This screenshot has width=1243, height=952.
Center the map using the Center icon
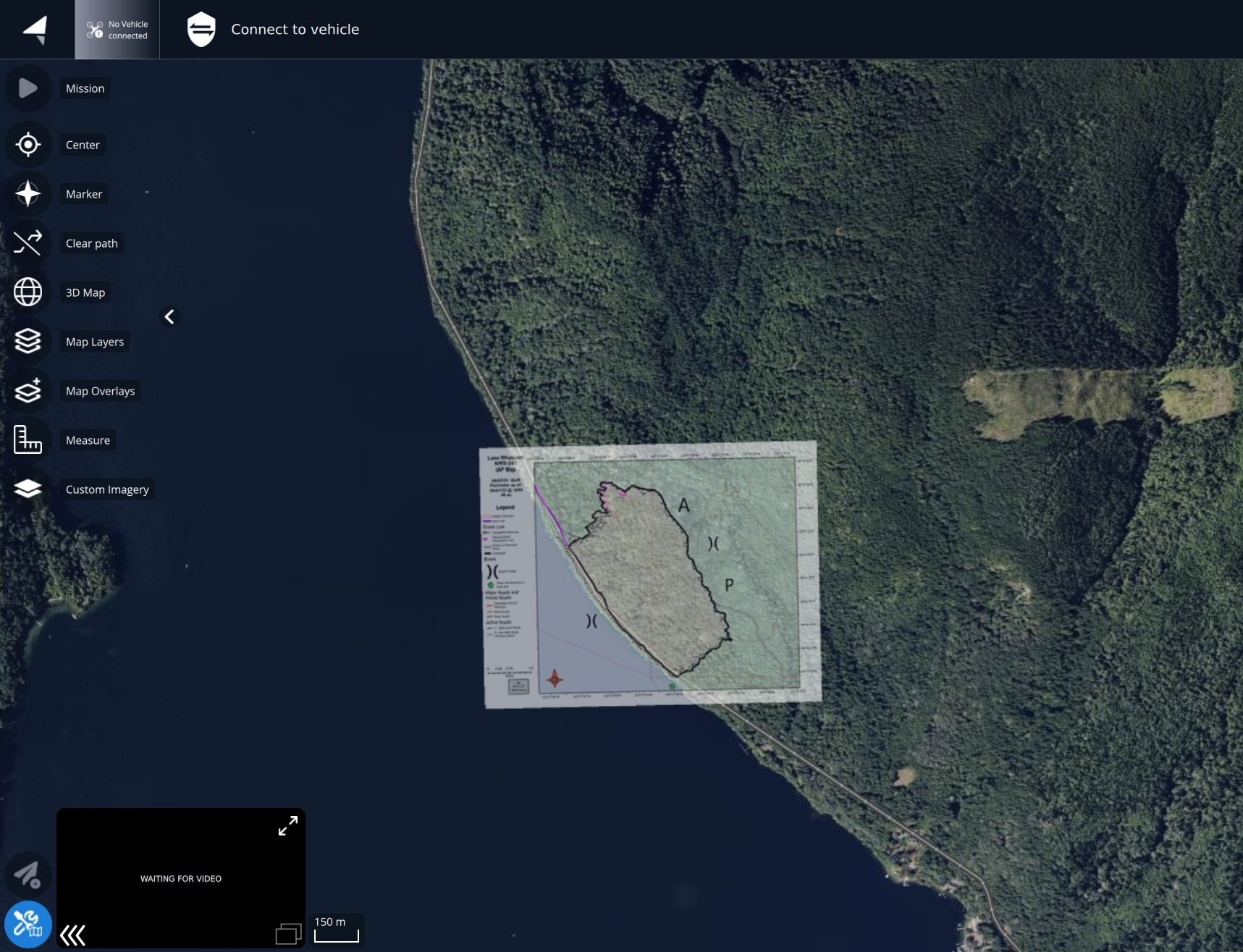click(x=28, y=145)
